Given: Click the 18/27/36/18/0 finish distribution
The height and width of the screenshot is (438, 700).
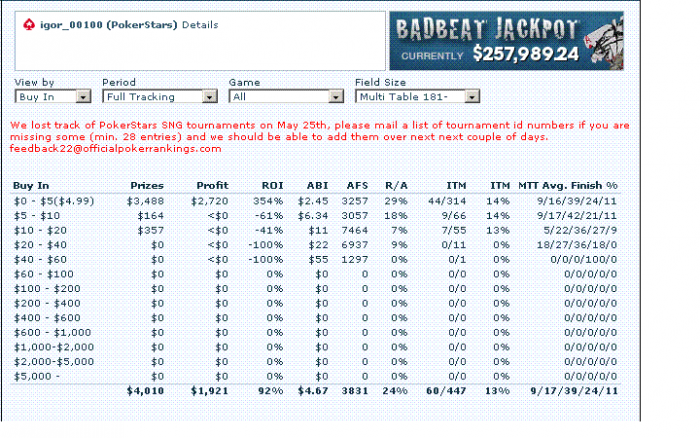Looking at the screenshot, I should 577,245.
